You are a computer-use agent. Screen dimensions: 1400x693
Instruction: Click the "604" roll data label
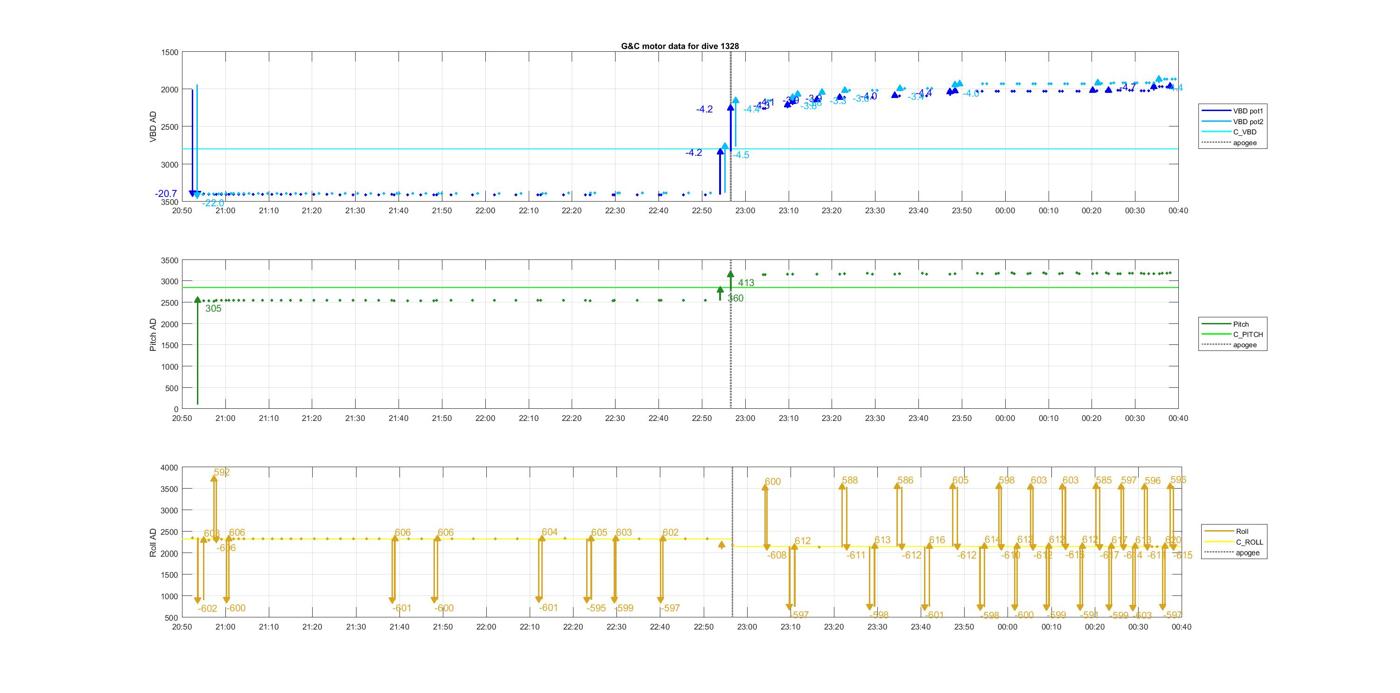(549, 532)
